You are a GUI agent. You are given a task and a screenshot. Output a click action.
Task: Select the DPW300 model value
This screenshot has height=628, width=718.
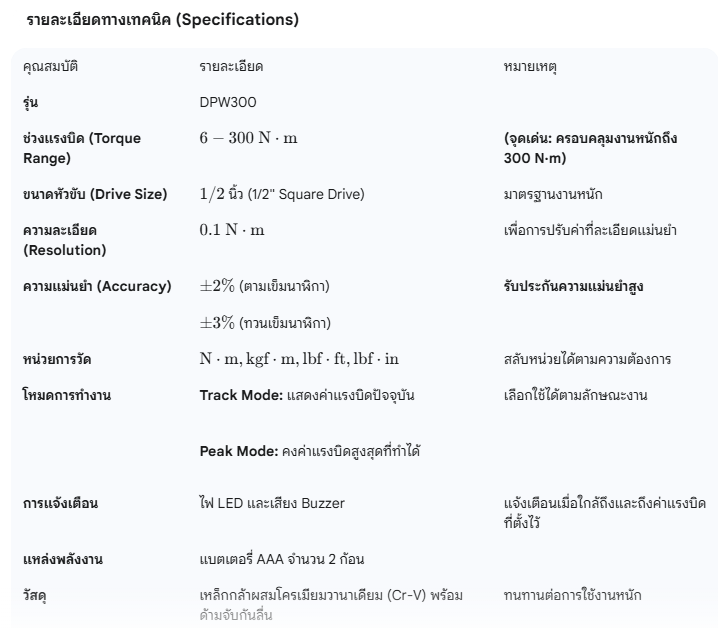pos(227,102)
